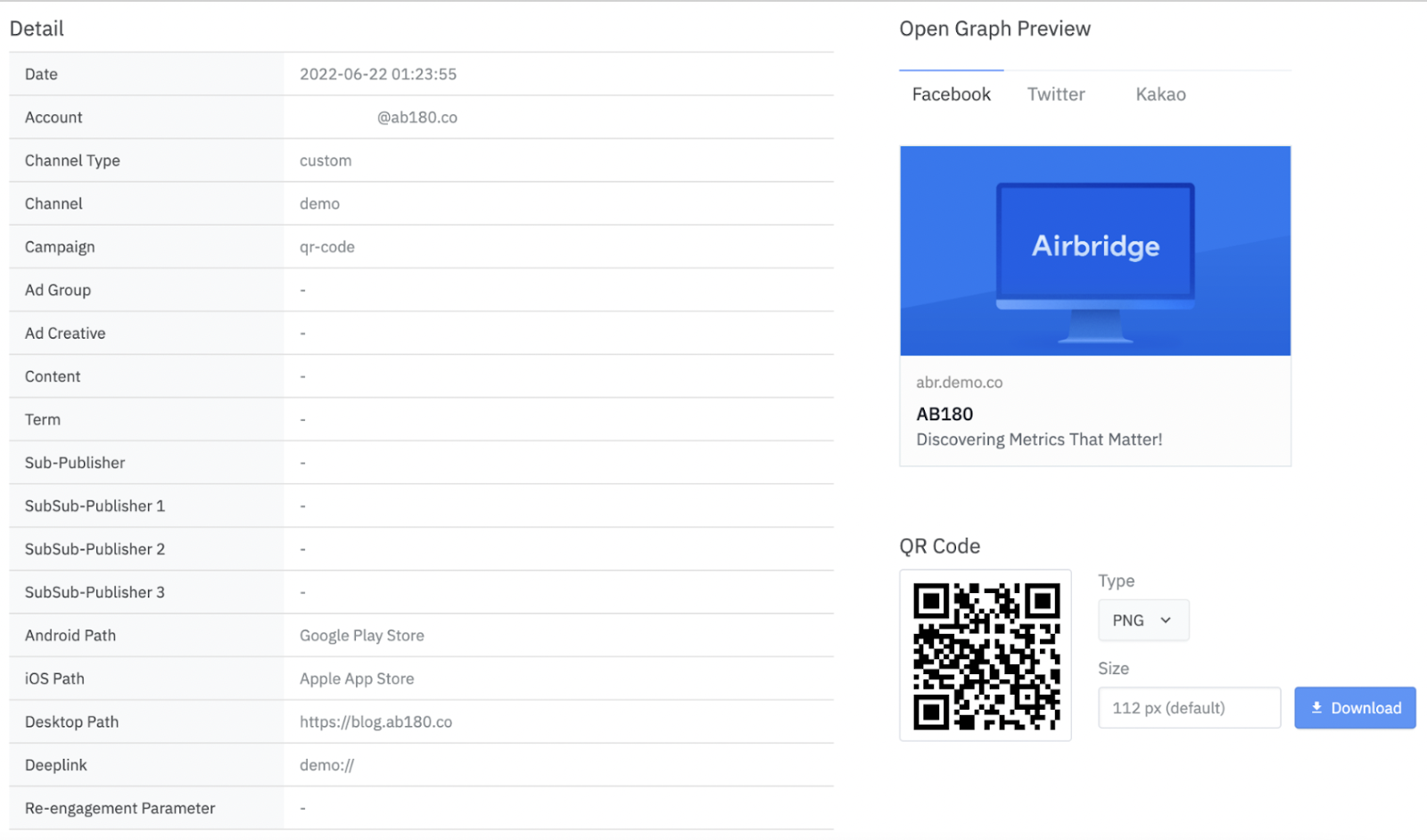Open the PNG file type dropdown

coord(1142,620)
